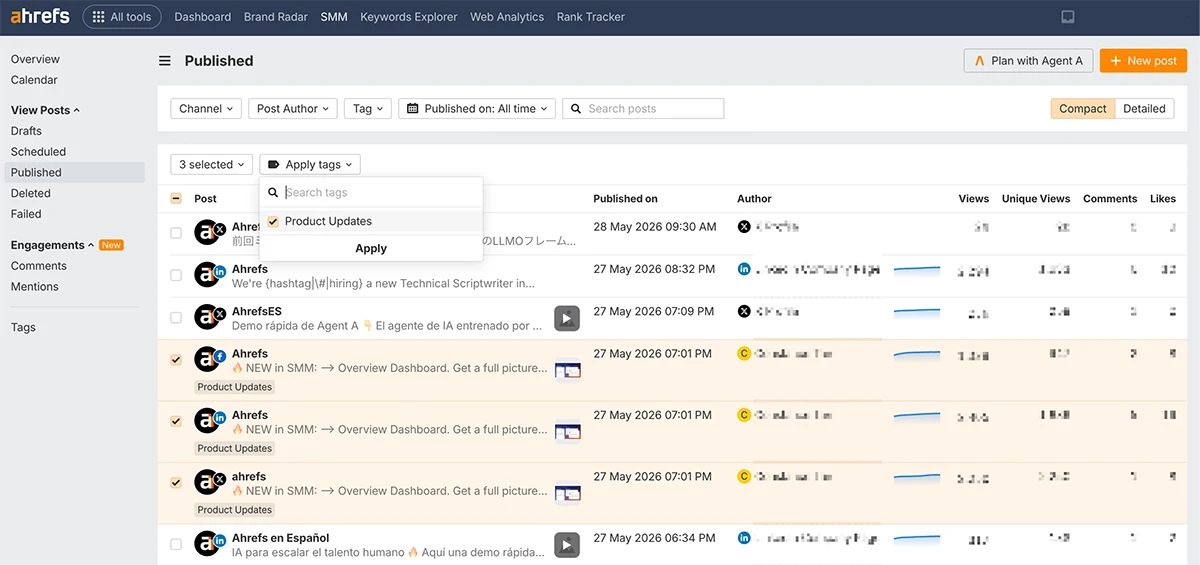Click the calendar icon in Published on filter

tap(412, 109)
